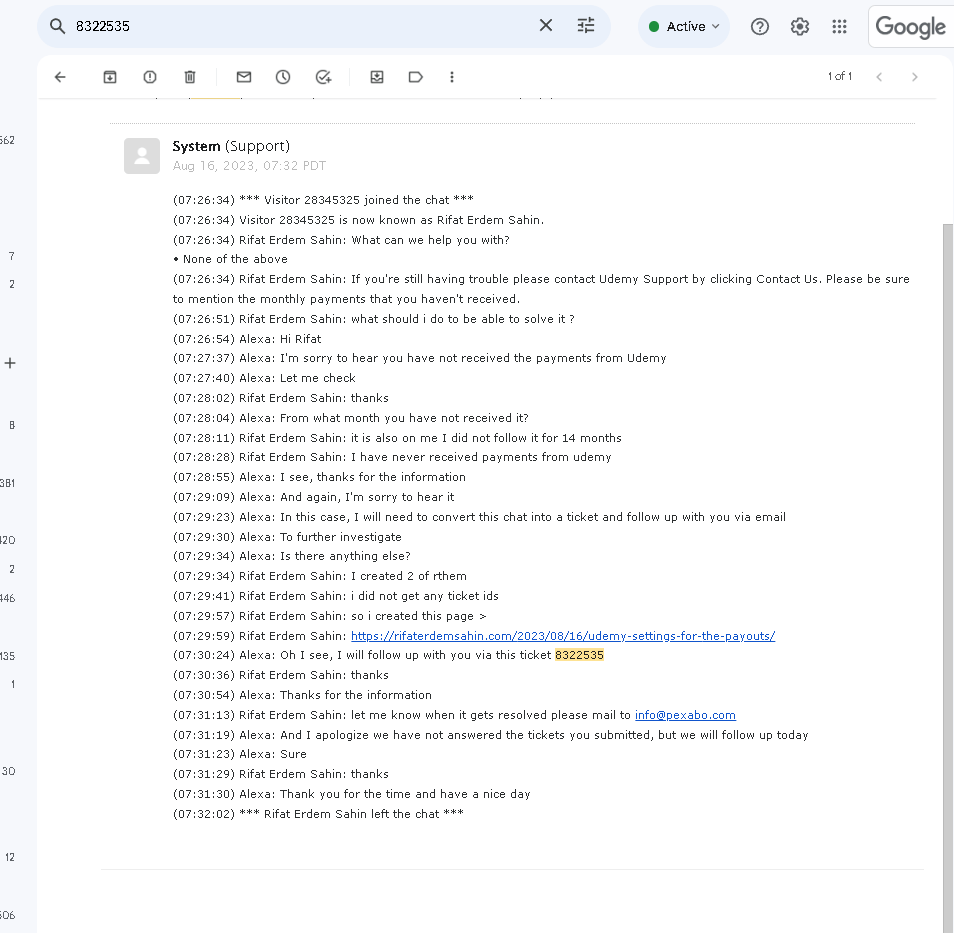
Task: Click the System (Support) sender name
Action: pyautogui.click(x=231, y=146)
